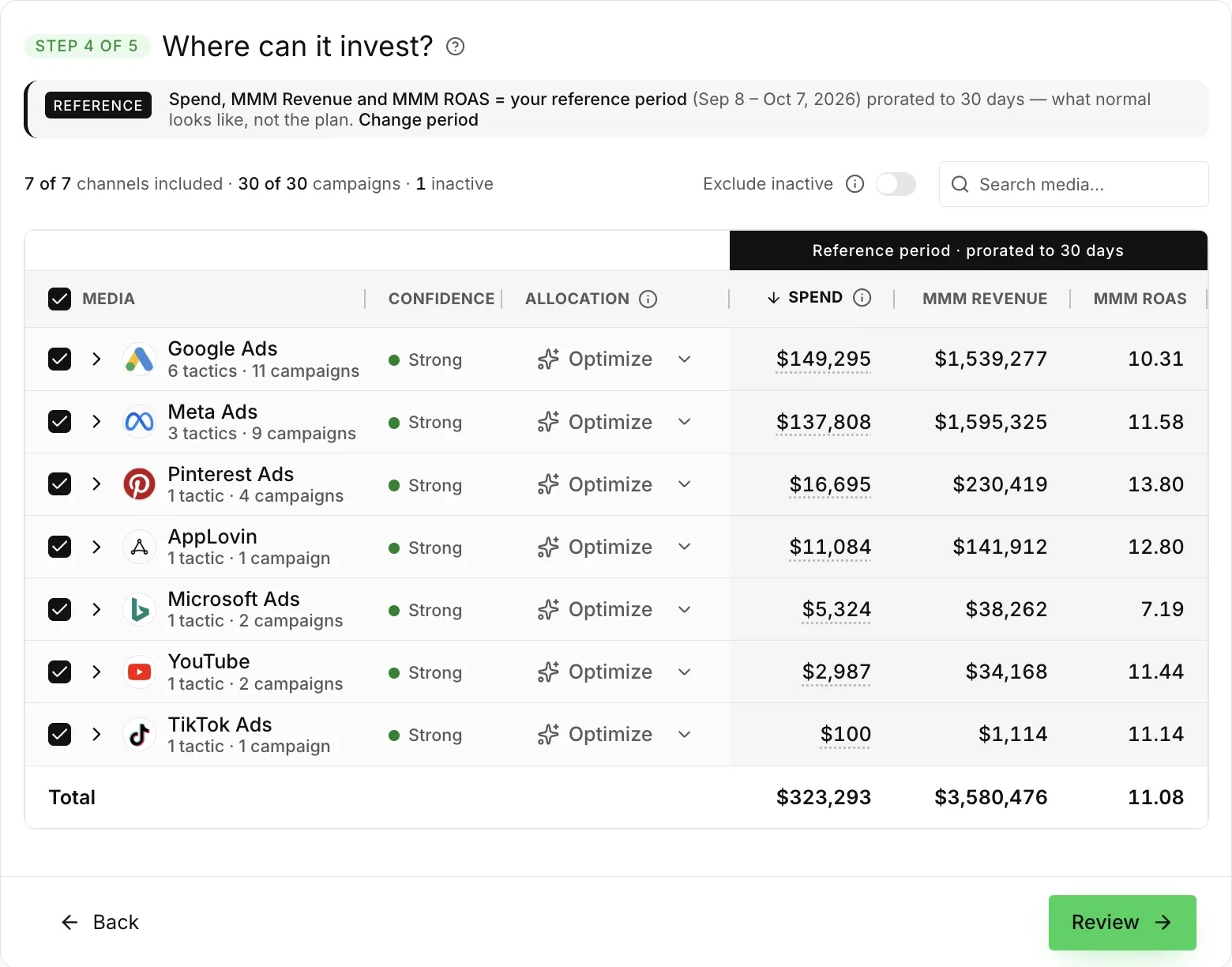
Task: Expand the Google Ads row
Action: pyautogui.click(x=96, y=359)
